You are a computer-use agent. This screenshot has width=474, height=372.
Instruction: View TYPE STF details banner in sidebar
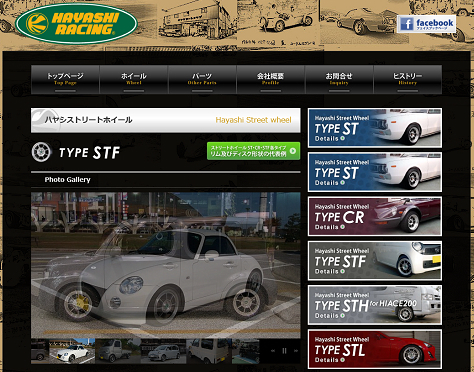click(375, 261)
